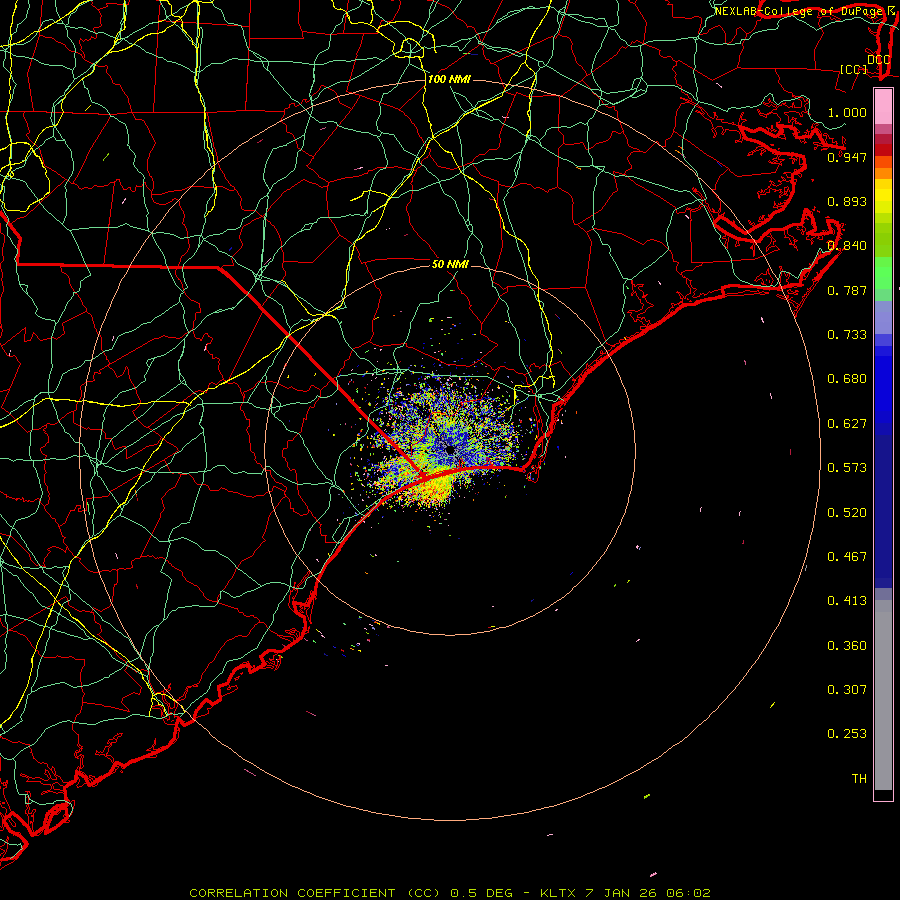This screenshot has width=900, height=900.
Task: Click the 0.520 value on the color scale
Action: 847,513
